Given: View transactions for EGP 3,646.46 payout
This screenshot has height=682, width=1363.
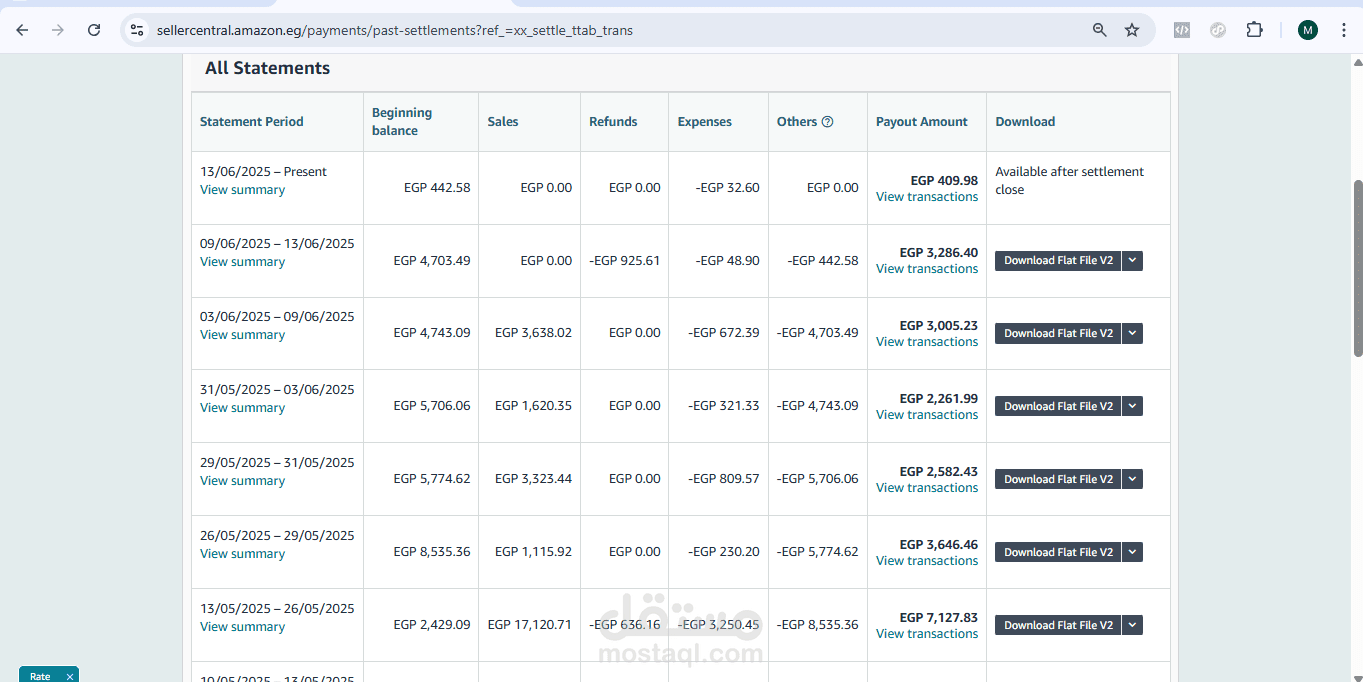Looking at the screenshot, I should click(x=927, y=561).
